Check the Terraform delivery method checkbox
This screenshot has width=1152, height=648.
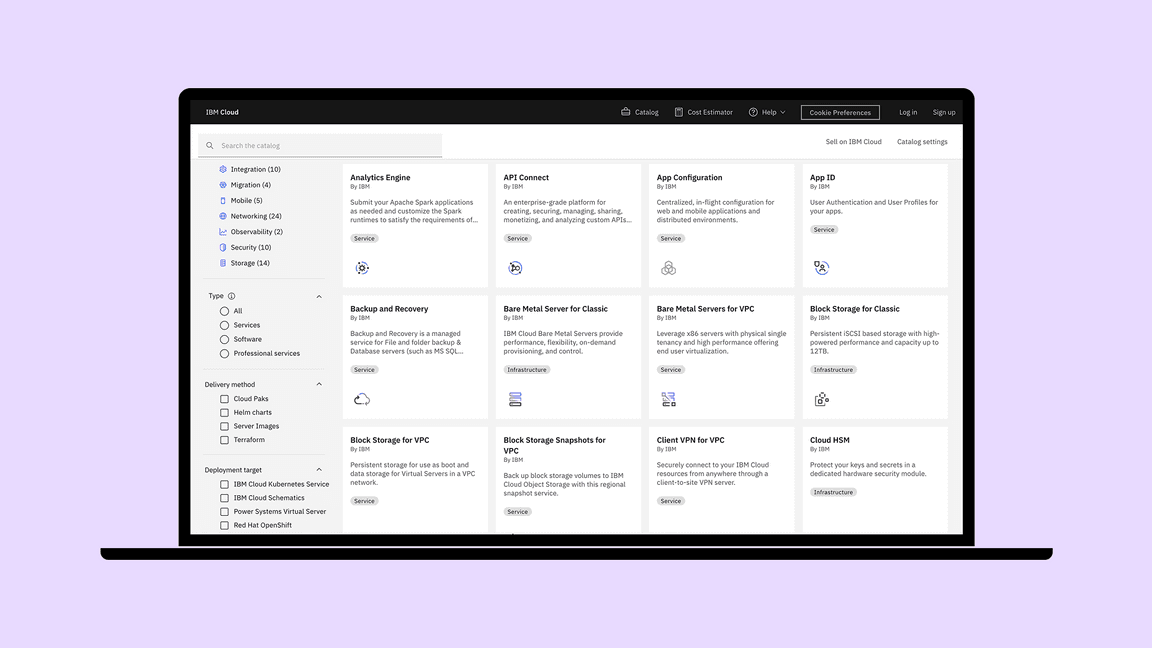[x=224, y=439]
